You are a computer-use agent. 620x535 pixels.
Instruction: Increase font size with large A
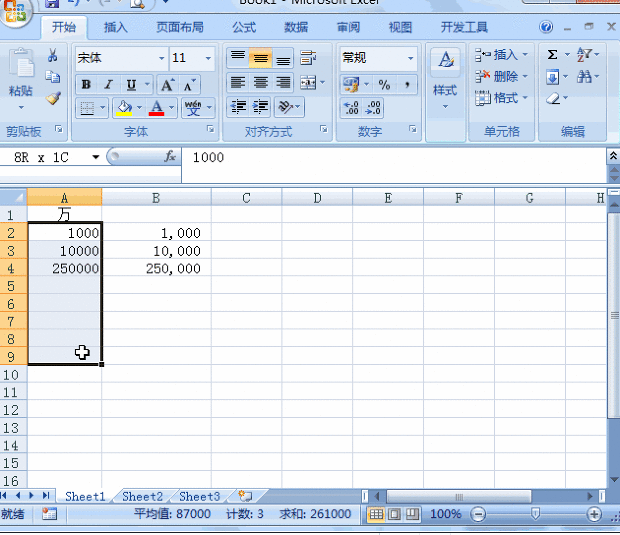[x=167, y=85]
